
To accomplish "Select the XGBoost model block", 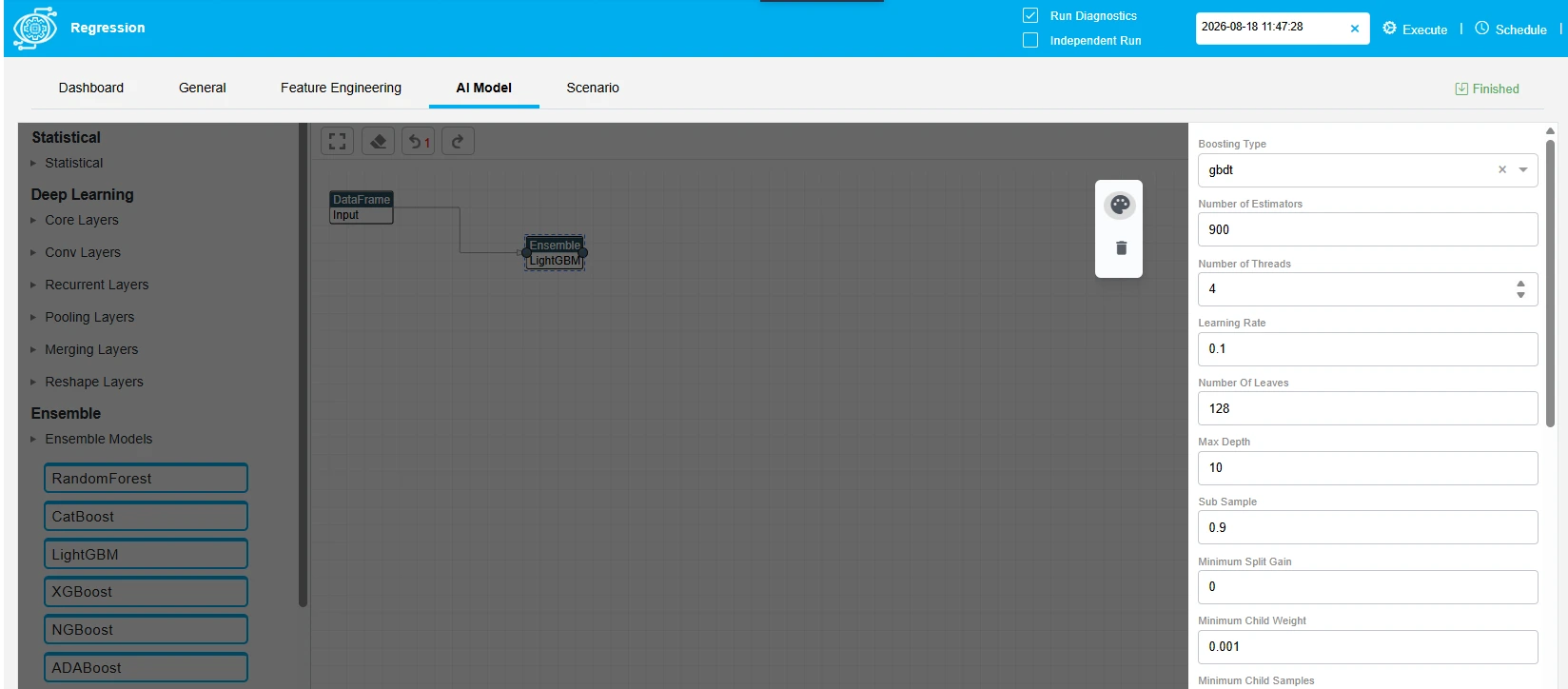I will click(x=146, y=591).
